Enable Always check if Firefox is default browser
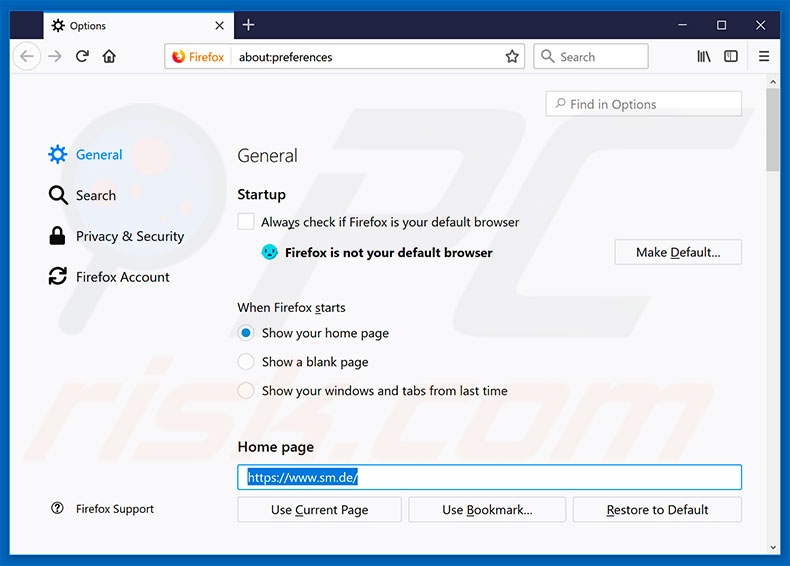The width and height of the screenshot is (790, 566). (x=246, y=222)
